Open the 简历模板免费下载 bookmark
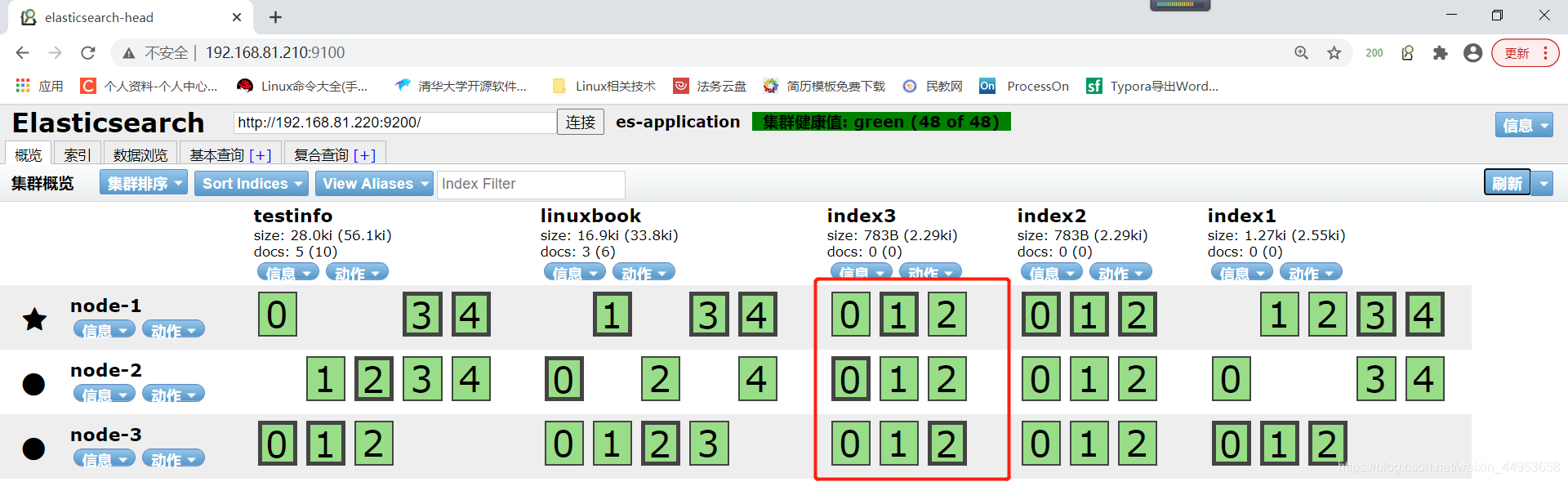This screenshot has width=1568, height=482. coord(824,86)
